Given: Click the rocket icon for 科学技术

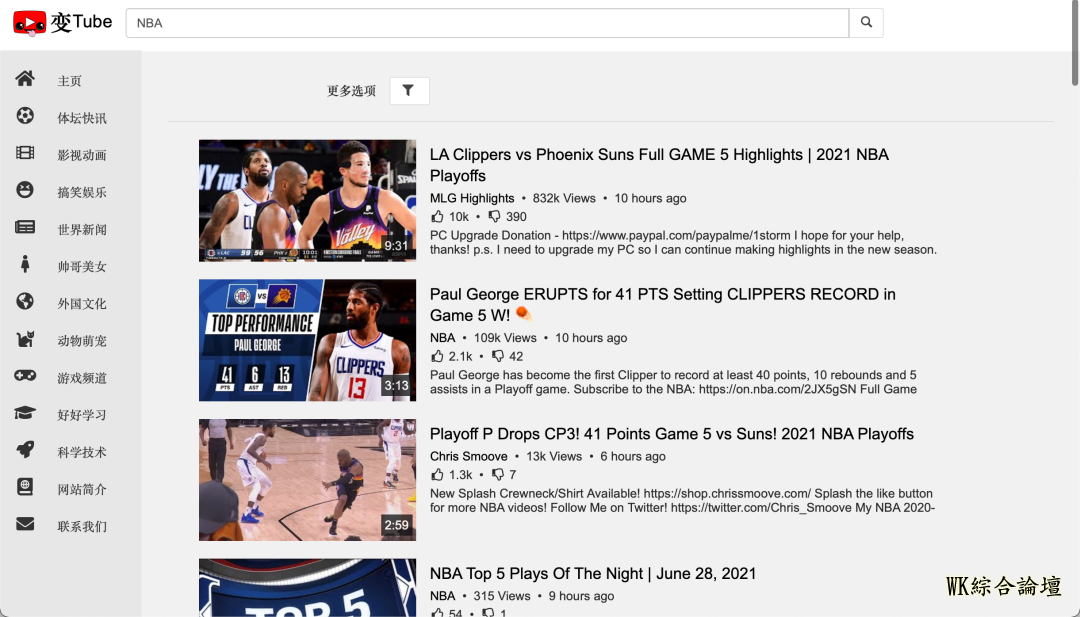Looking at the screenshot, I should point(25,450).
